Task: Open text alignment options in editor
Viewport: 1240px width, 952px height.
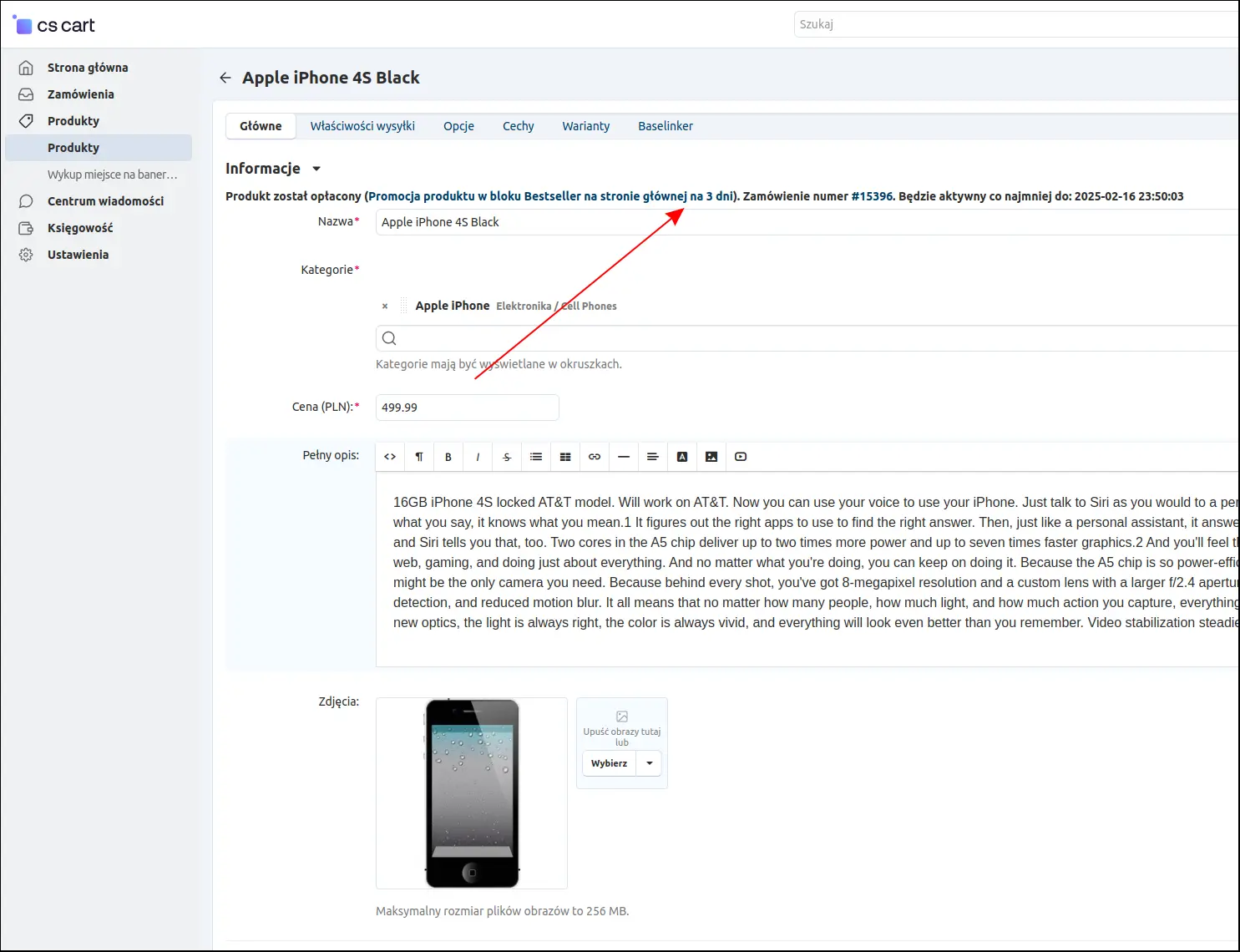Action: pos(653,457)
